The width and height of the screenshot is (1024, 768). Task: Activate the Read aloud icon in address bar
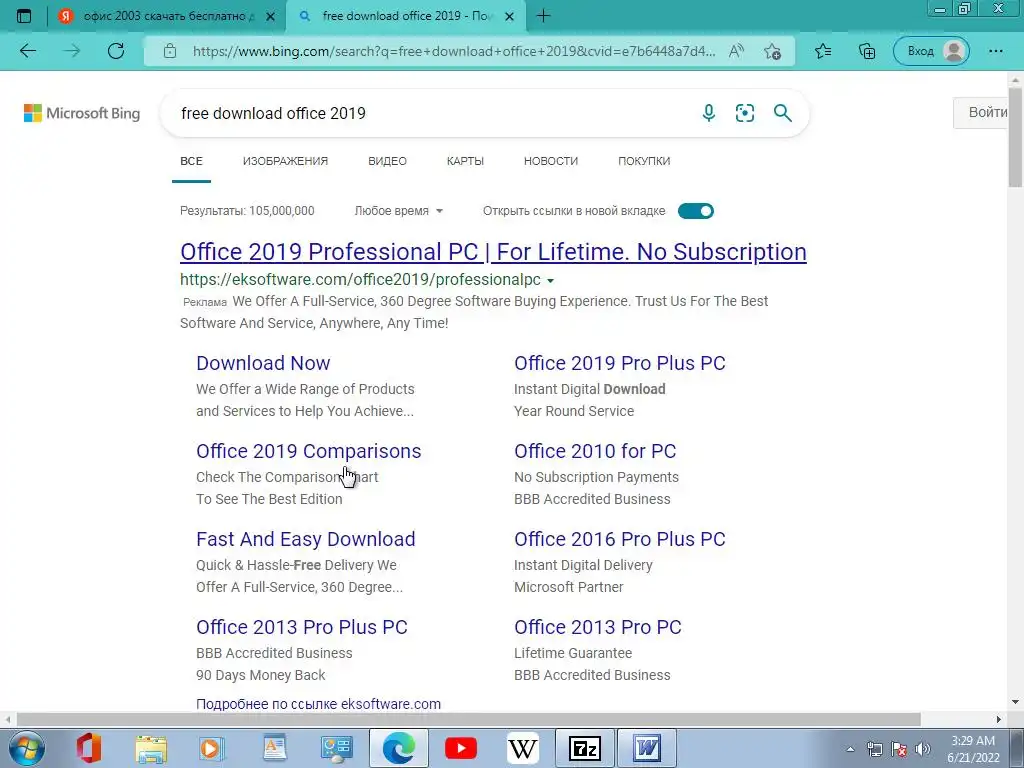(736, 51)
